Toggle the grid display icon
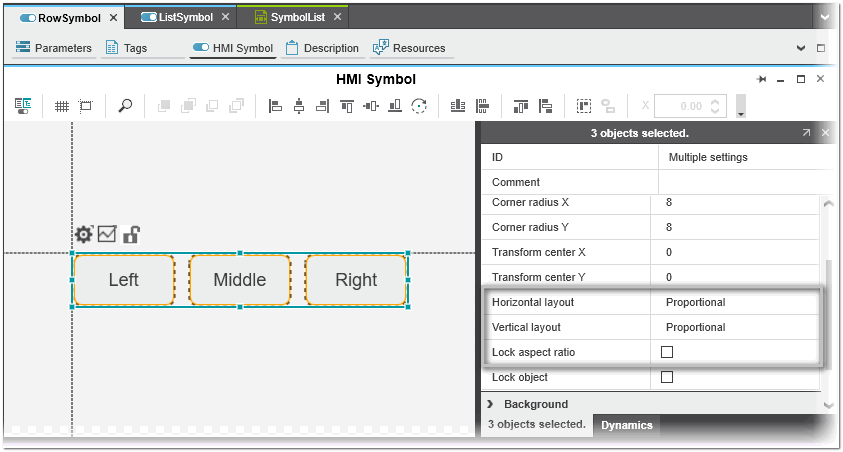Viewport: 843px width, 452px height. coord(61,106)
